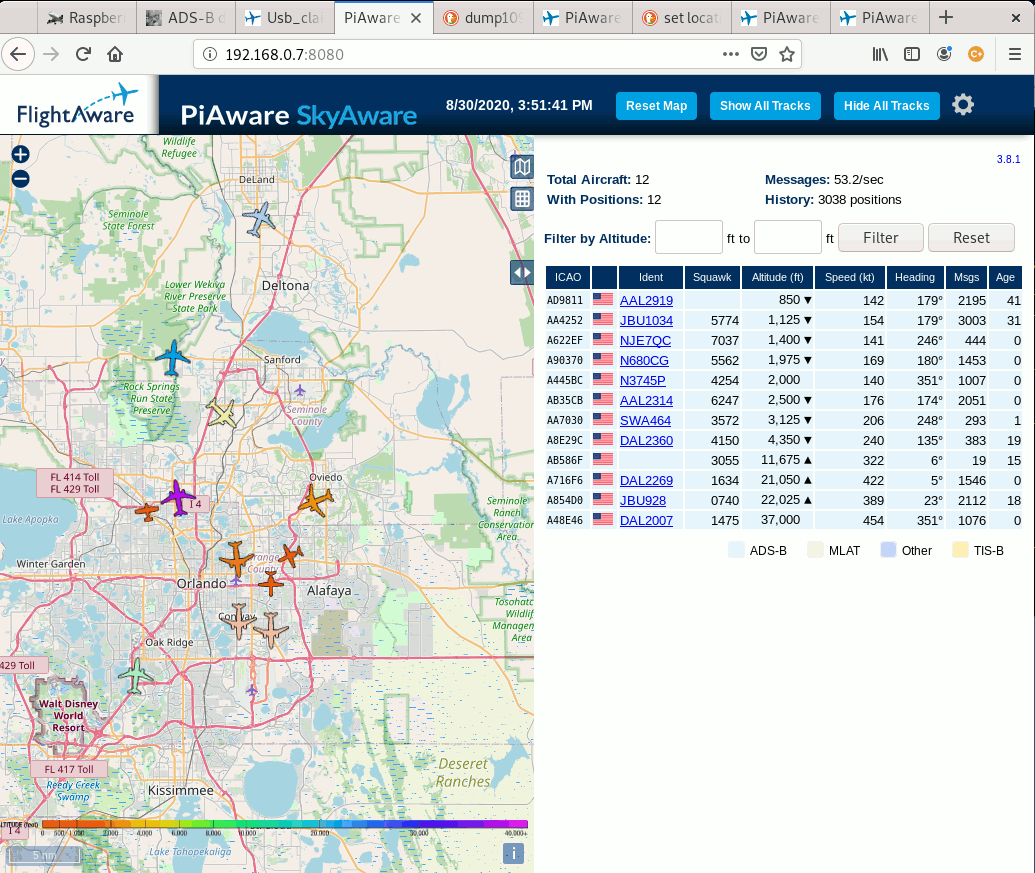Sort table by the flag column header

[x=604, y=277]
